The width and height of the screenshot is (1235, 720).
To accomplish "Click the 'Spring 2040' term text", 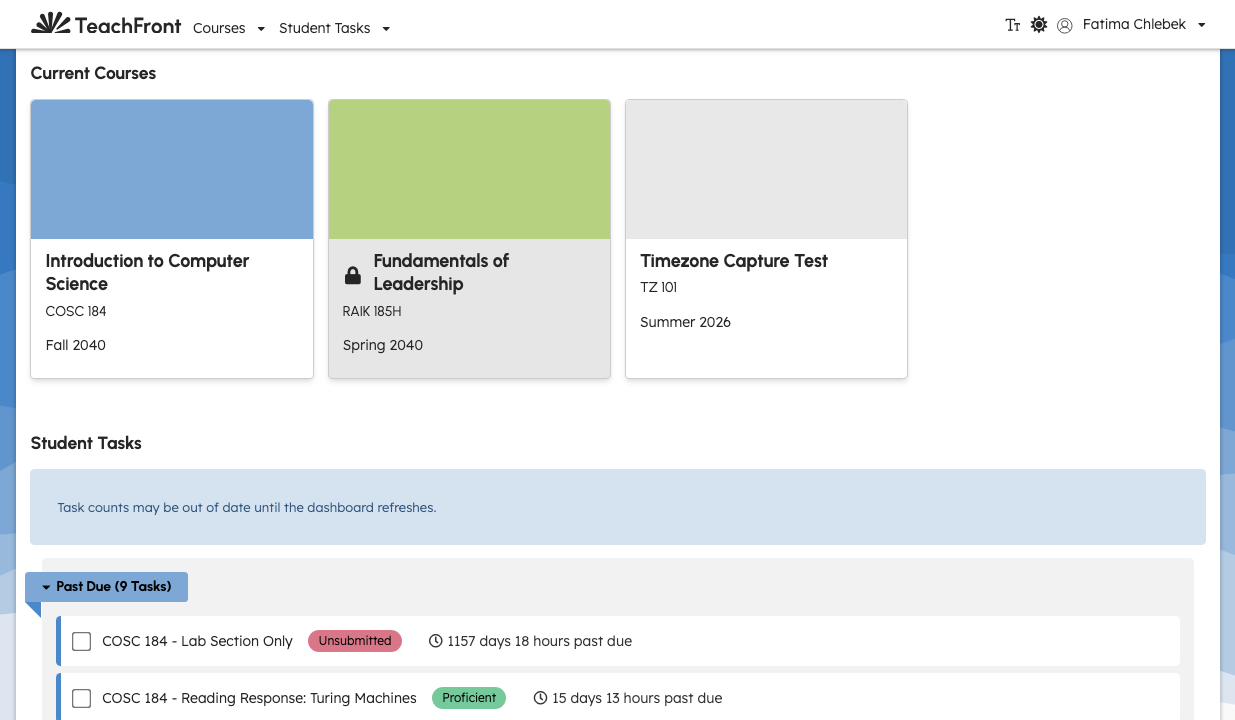I will click(x=383, y=345).
